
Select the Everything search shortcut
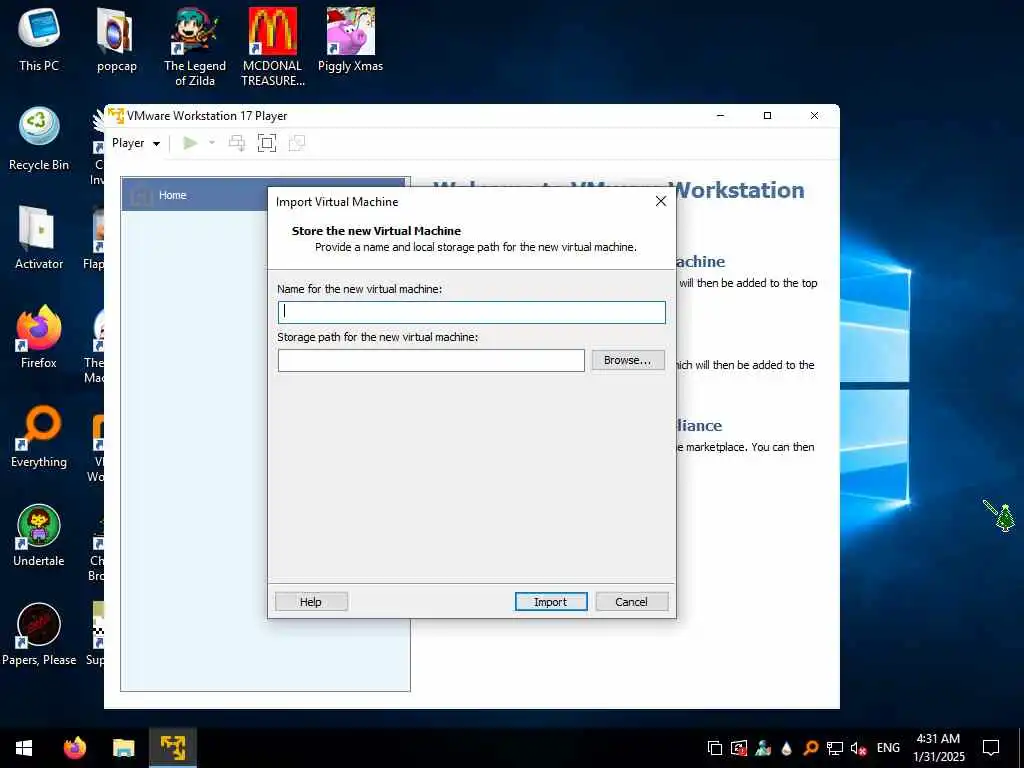coord(39,436)
